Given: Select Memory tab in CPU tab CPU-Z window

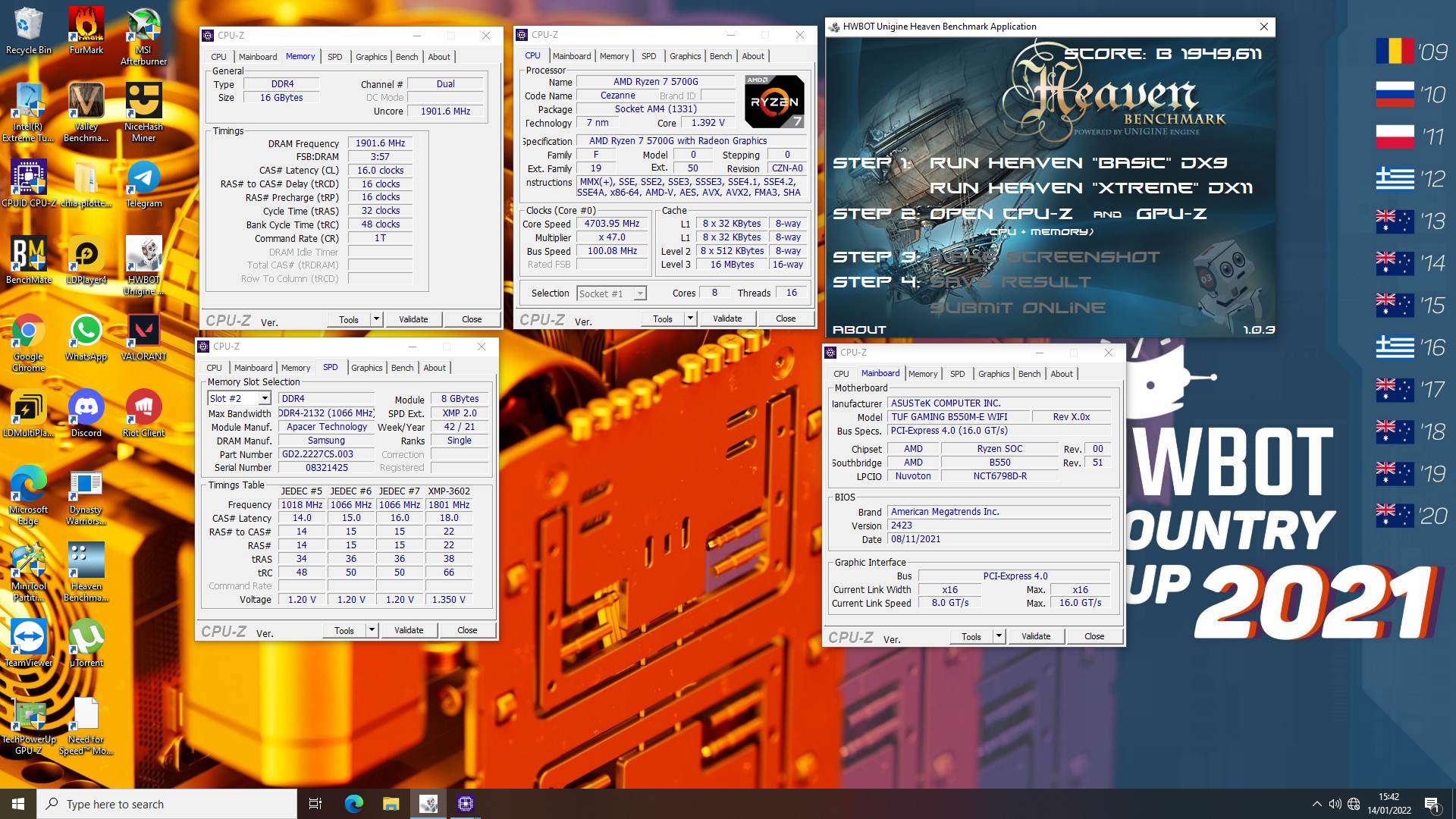Looking at the screenshot, I should pos(613,56).
